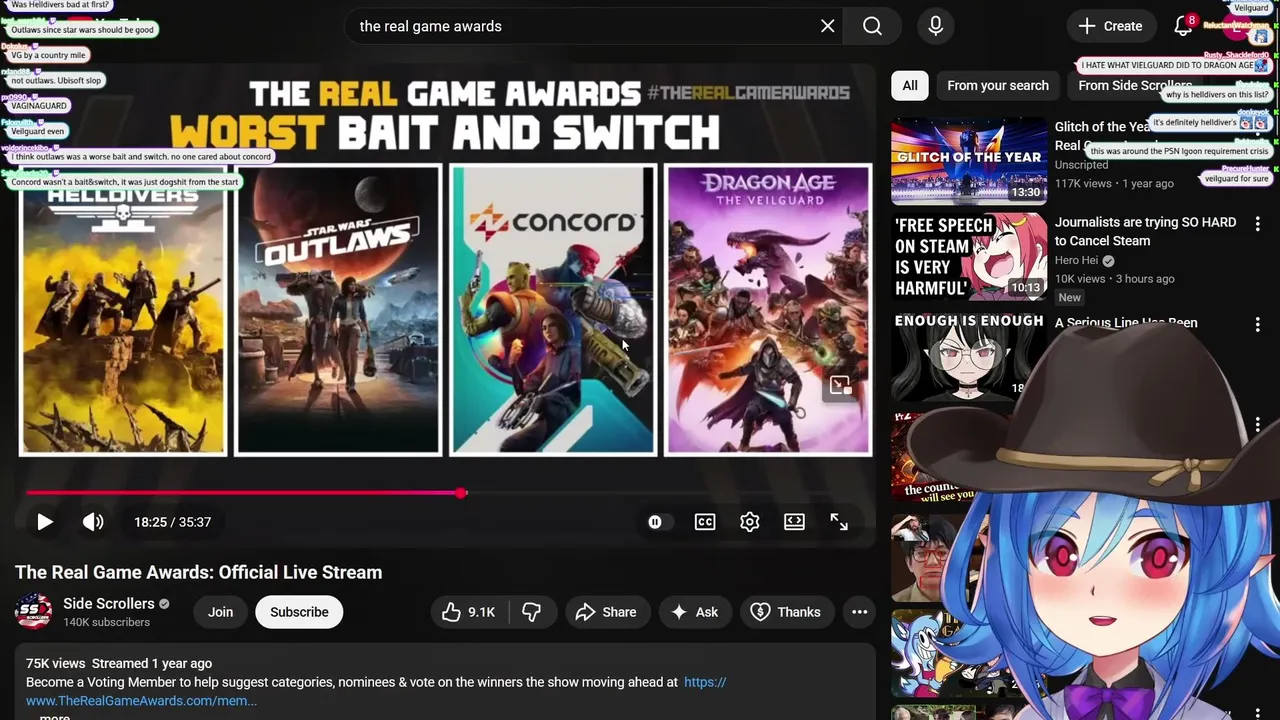Open Free Speech on Steam thumbnail
The width and height of the screenshot is (1280, 720).
click(x=969, y=257)
